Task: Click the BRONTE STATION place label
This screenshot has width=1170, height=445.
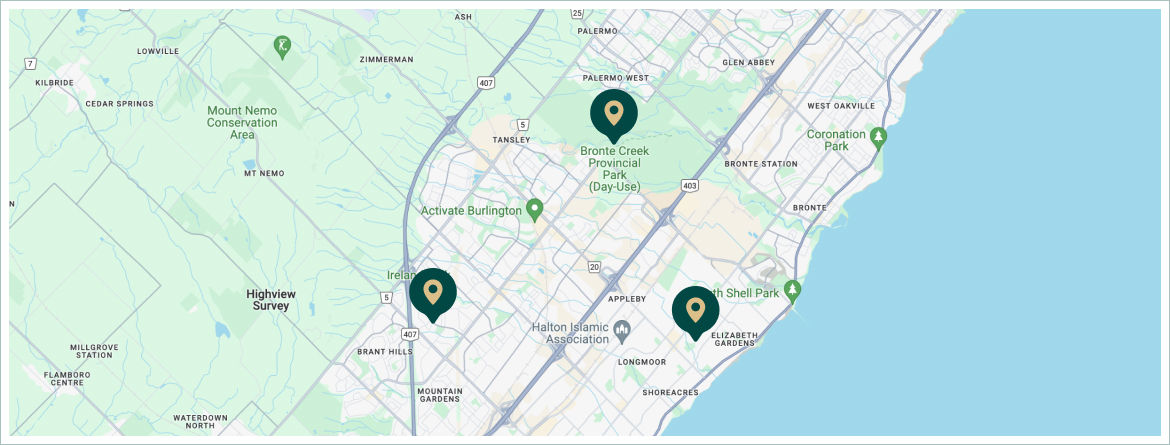Action: [761, 164]
